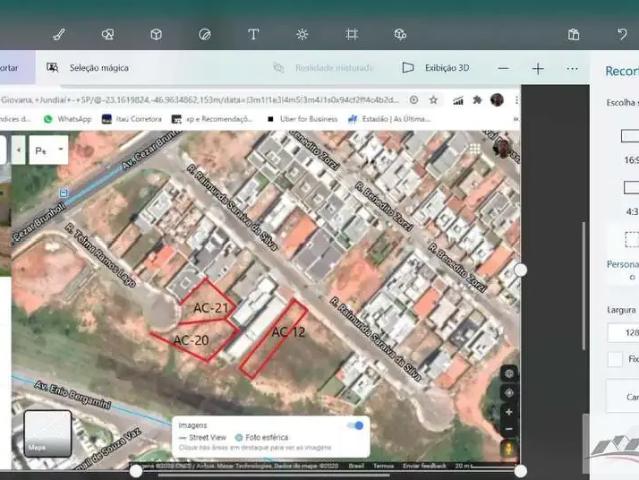Click the bookmark star in address bar
639x480 pixels.
click(433, 100)
